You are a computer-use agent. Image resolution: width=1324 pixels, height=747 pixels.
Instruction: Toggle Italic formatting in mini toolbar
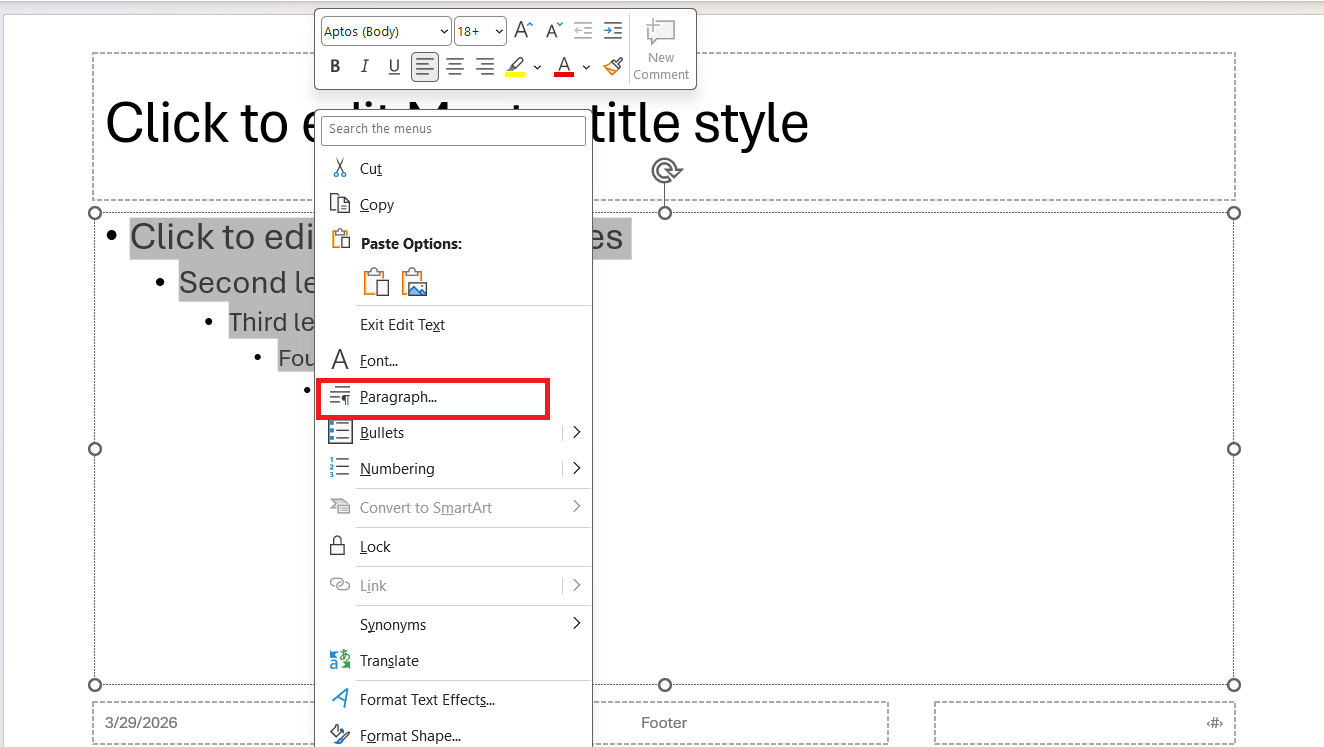tap(365, 67)
